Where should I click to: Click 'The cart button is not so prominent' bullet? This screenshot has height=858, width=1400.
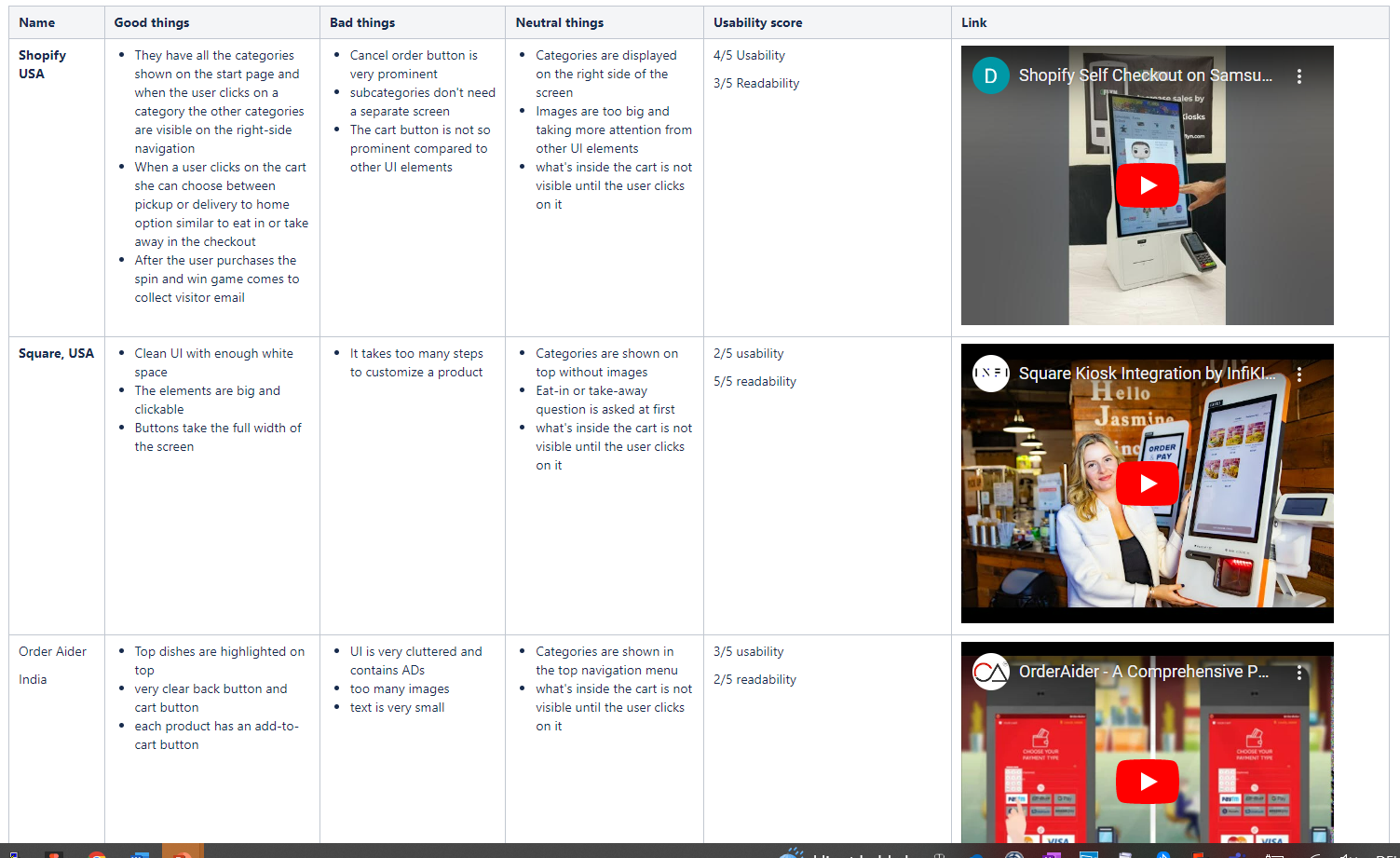tap(420, 148)
